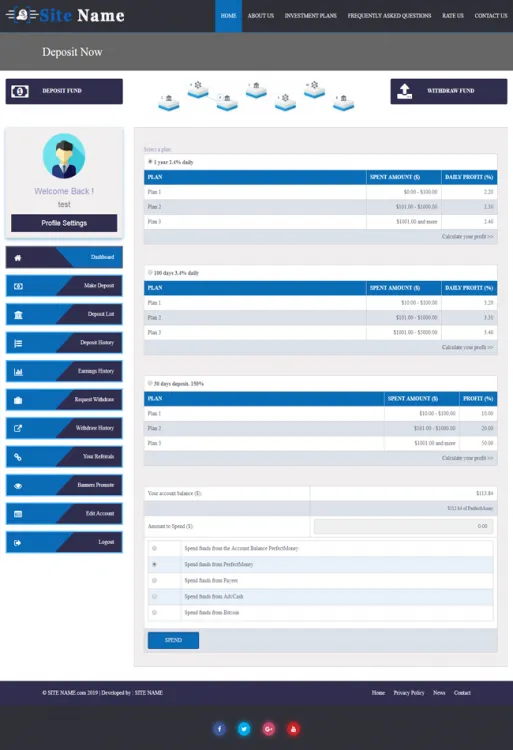The width and height of the screenshot is (513, 750).
Task: Click the Deposit List bank icon
Action: [18, 315]
